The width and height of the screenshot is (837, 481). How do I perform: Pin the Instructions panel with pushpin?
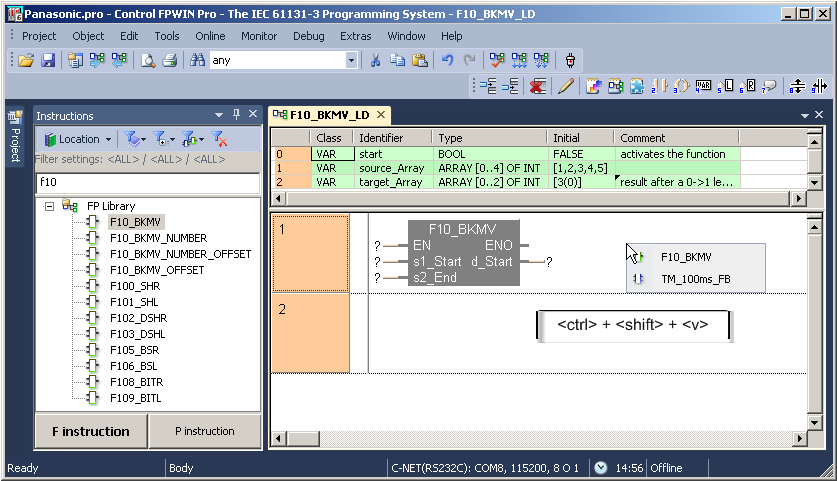[x=237, y=115]
